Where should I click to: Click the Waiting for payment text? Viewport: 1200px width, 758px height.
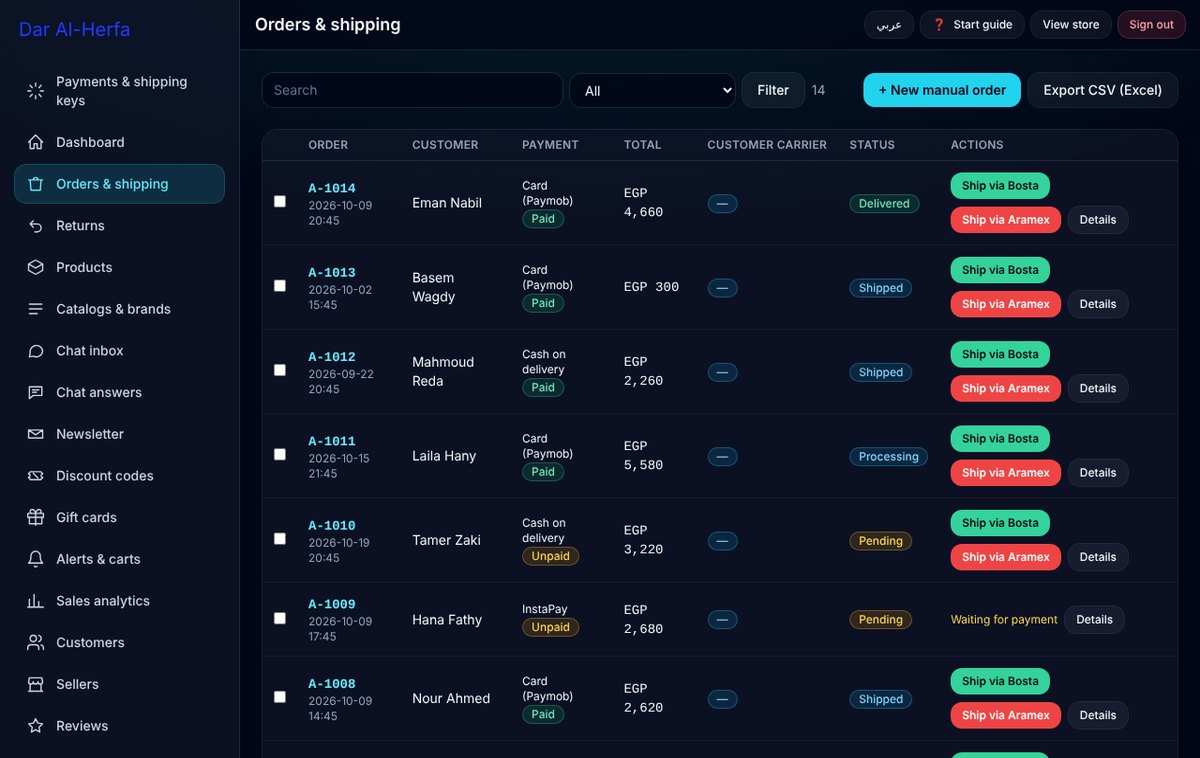[x=1004, y=620]
